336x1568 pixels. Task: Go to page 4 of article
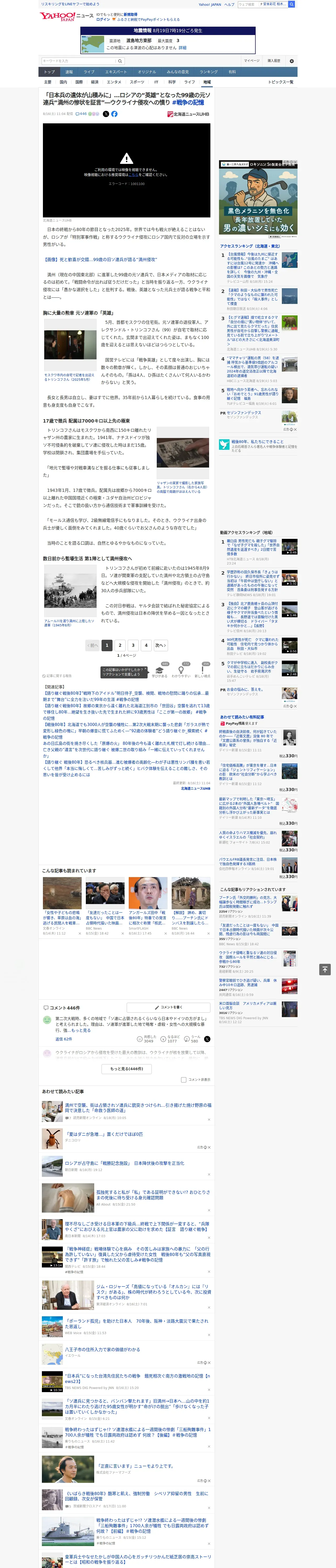pos(146,645)
